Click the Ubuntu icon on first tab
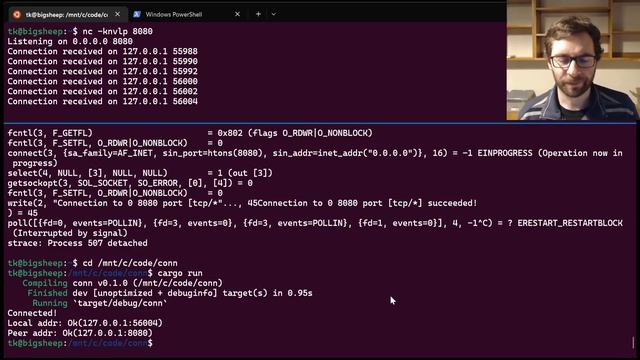Image resolution: width=640 pixels, height=360 pixels. (x=16, y=14)
